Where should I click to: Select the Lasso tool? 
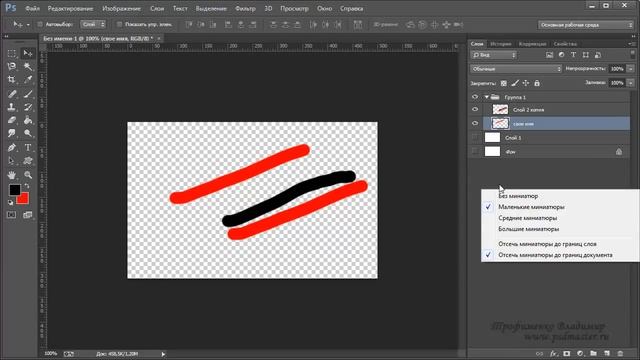point(12,66)
